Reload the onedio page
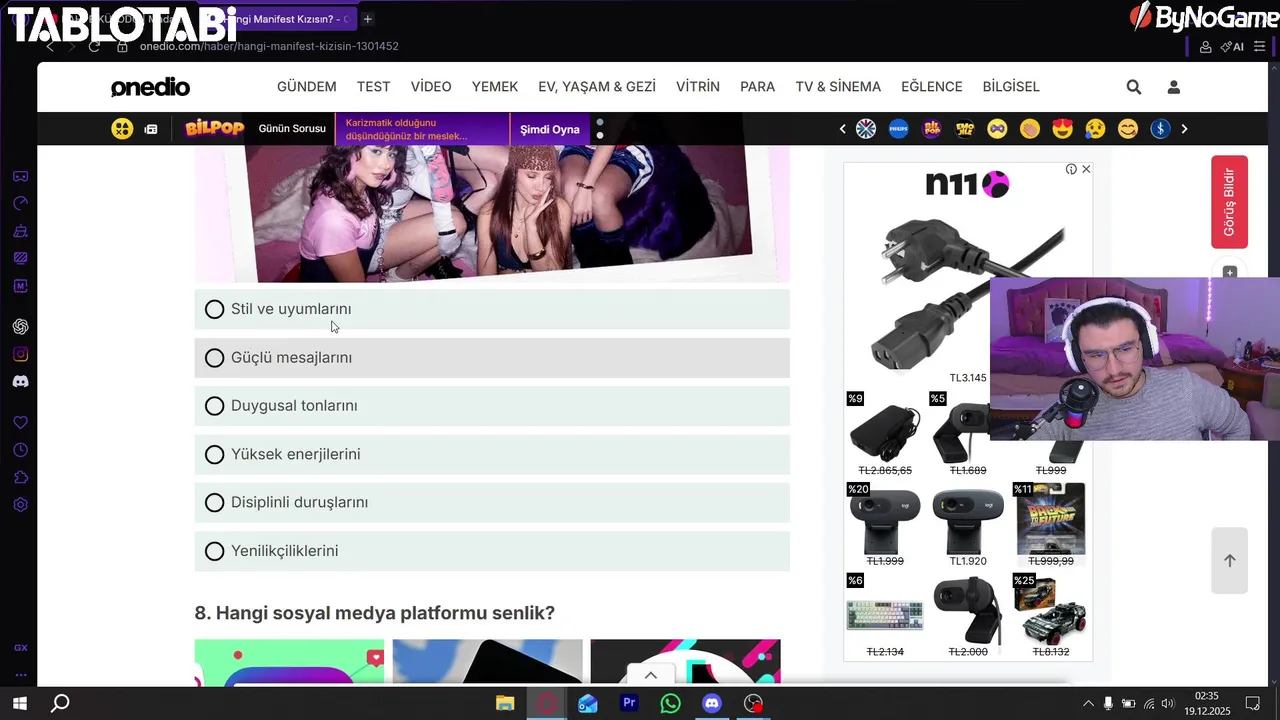Screen dimensions: 1280x720 point(94,46)
